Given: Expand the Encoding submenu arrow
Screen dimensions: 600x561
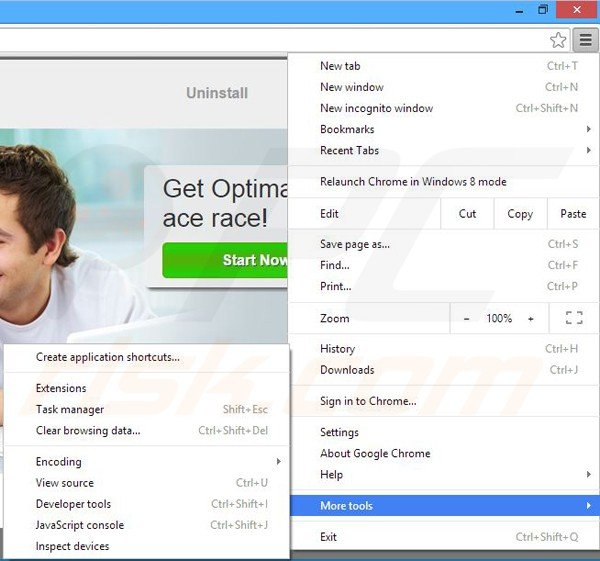Looking at the screenshot, I should tap(279, 462).
